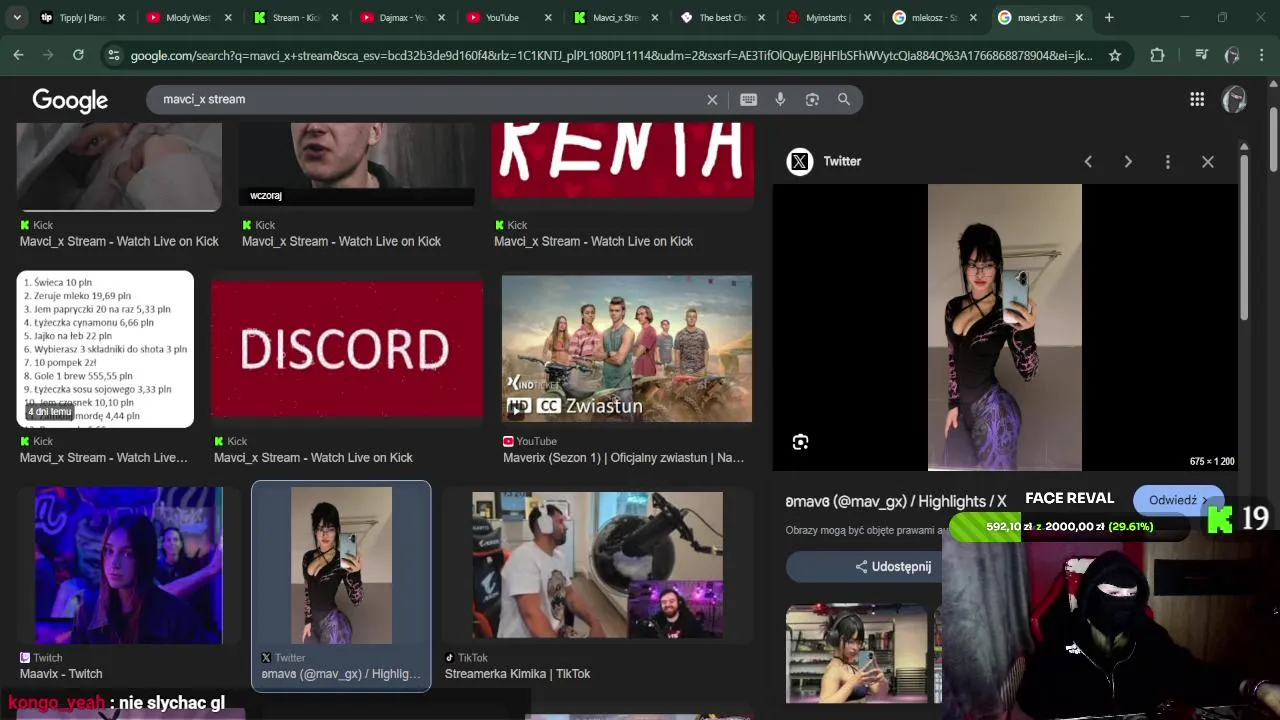Search by image with the Lens icon

[812, 99]
